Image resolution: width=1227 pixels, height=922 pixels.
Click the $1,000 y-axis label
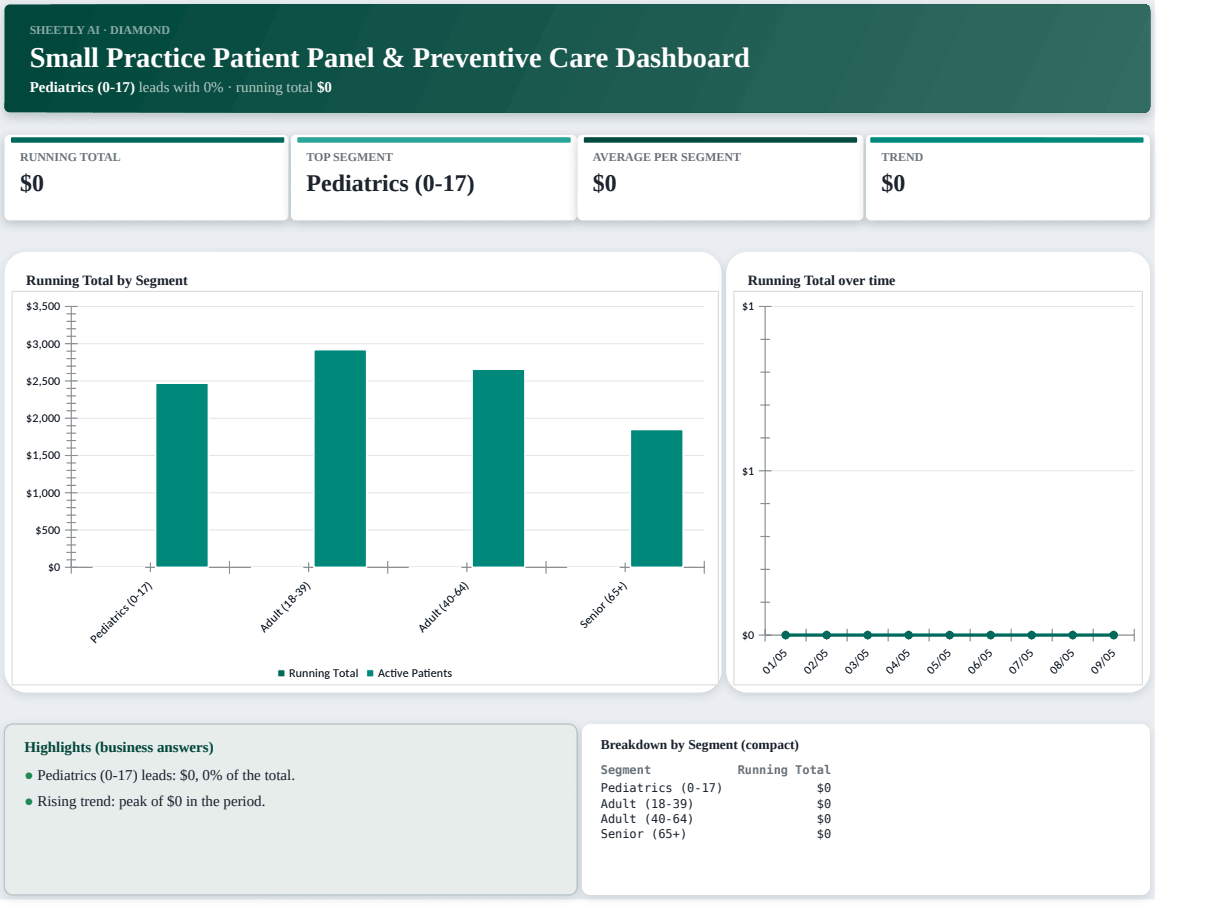43,493
